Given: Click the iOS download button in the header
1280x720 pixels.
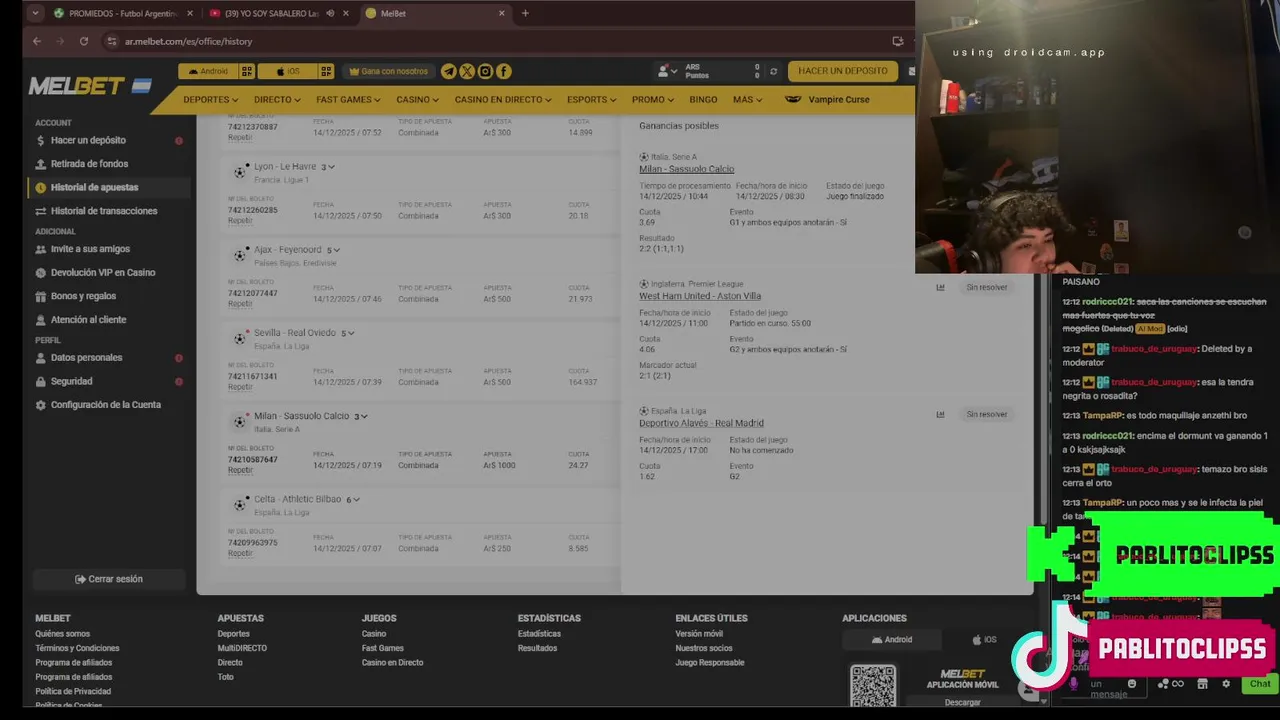Looking at the screenshot, I should coord(287,71).
